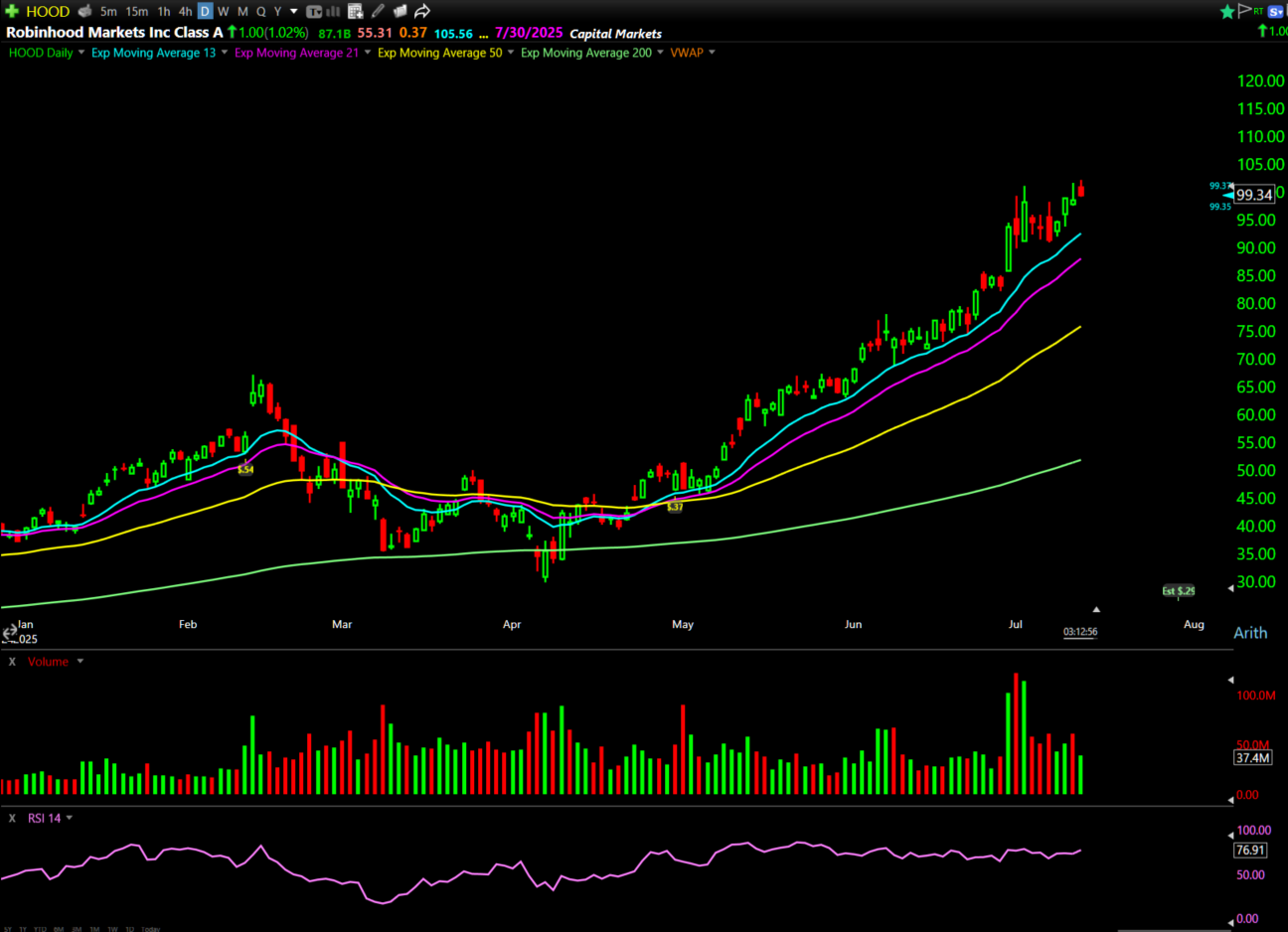Viewport: 1288px width, 932px height.
Task: Select the Quarterly (Q) timeframe
Action: point(261,11)
